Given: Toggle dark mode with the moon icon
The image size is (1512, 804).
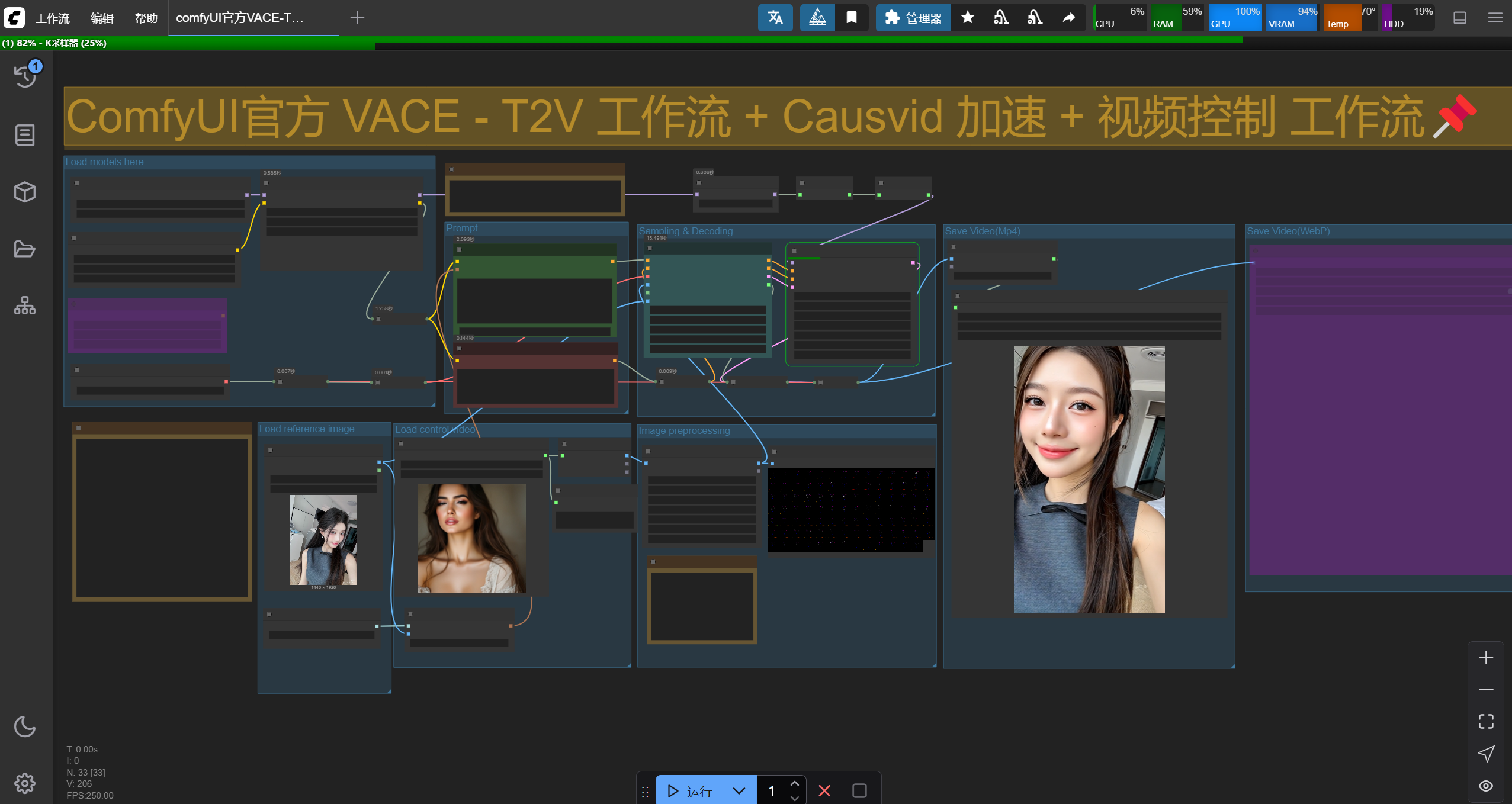Looking at the screenshot, I should [25, 726].
